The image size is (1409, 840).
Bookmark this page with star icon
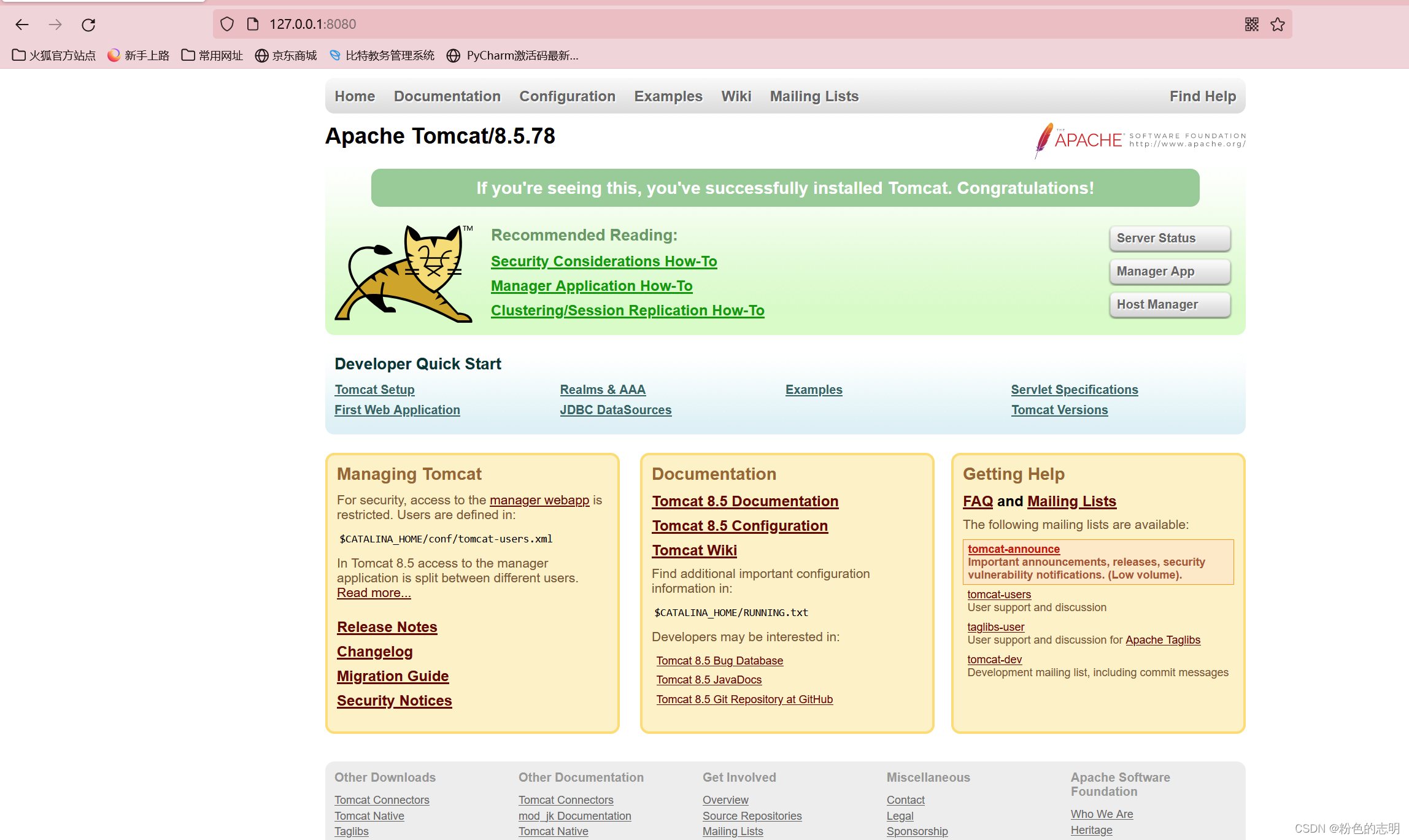pyautogui.click(x=1278, y=24)
